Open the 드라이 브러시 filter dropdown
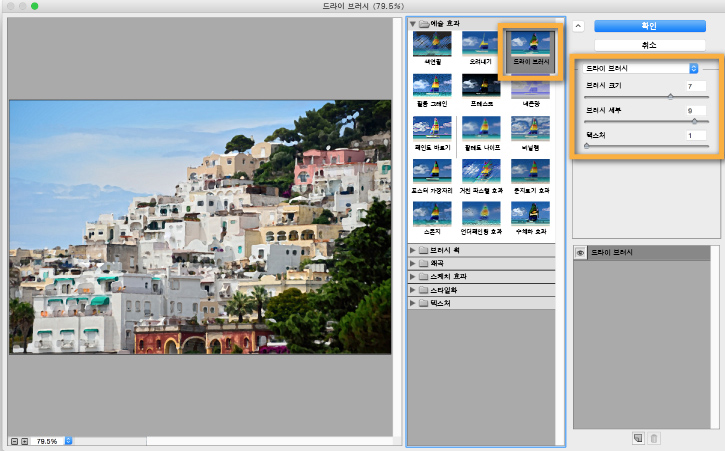 [640, 68]
